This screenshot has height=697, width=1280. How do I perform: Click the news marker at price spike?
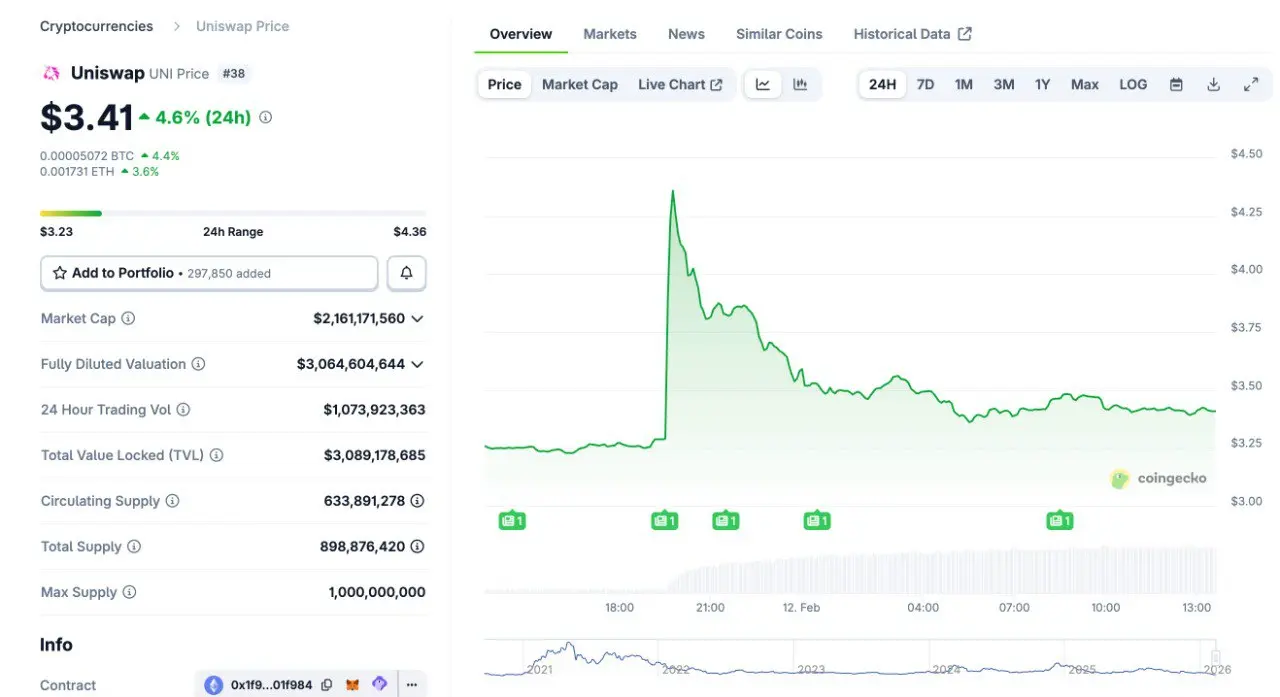(665, 520)
